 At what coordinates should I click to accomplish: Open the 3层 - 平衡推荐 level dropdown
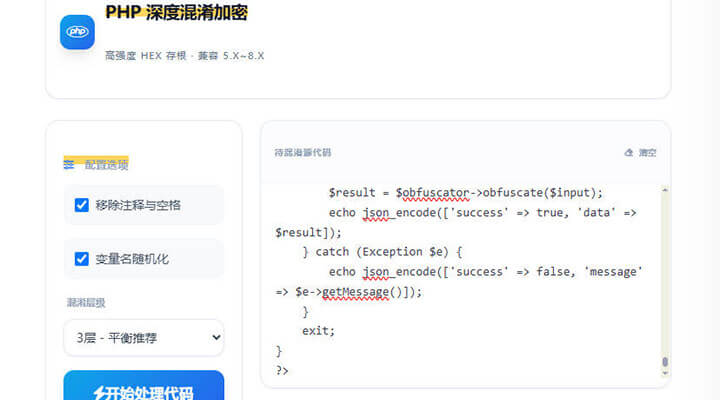[x=144, y=338]
